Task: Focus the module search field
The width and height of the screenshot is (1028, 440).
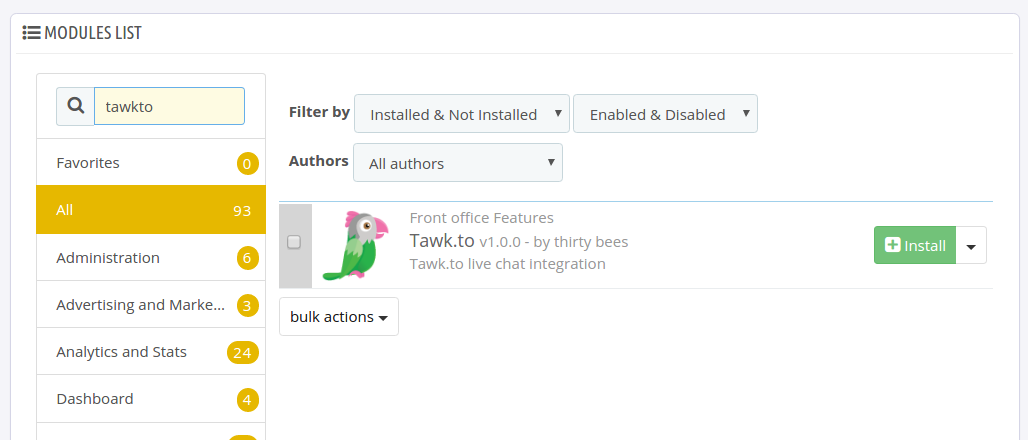Action: [x=169, y=106]
